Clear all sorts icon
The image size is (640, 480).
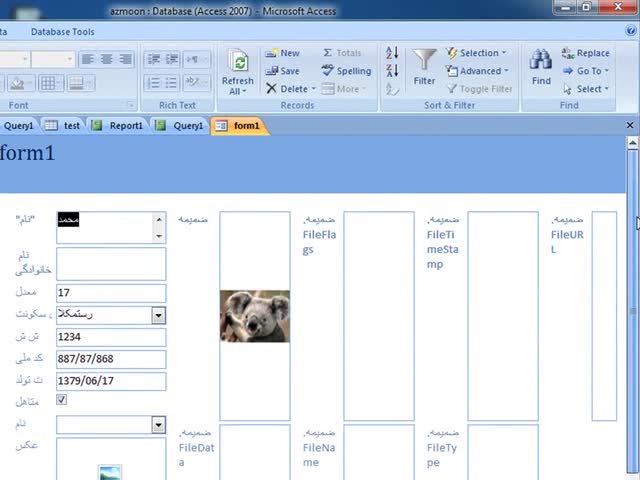(392, 89)
